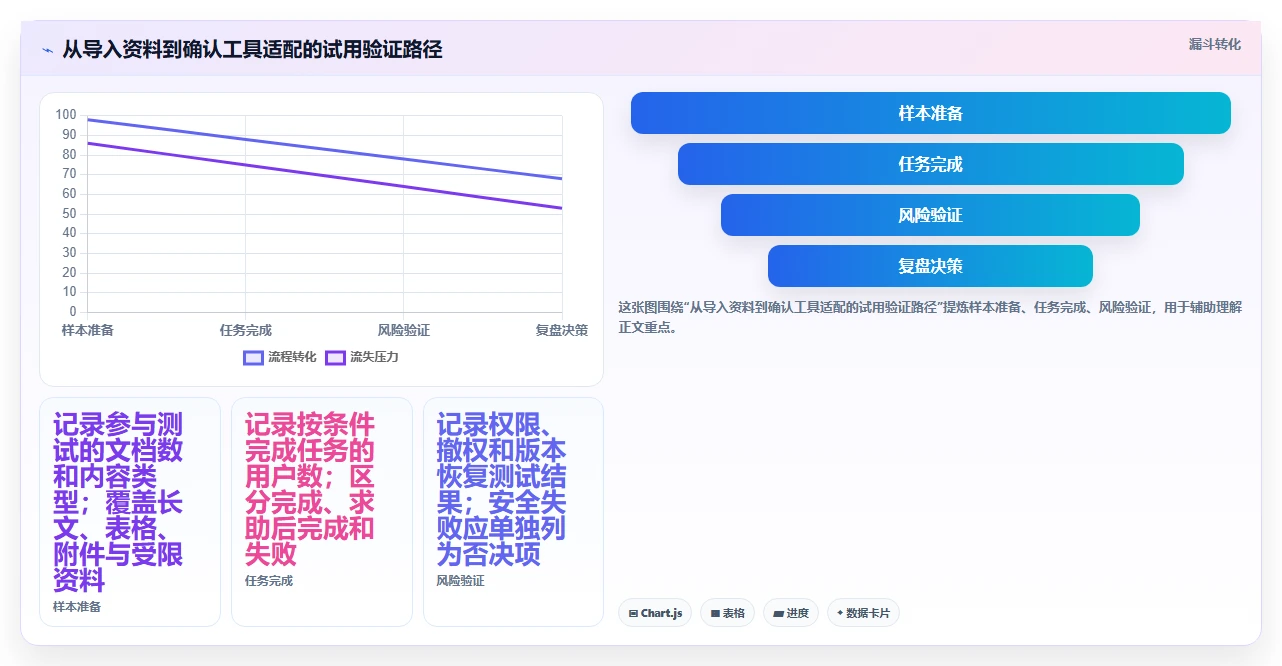Viewport: 1282px width, 666px height.
Task: Click the lightning icon beside the title
Action: (47, 50)
